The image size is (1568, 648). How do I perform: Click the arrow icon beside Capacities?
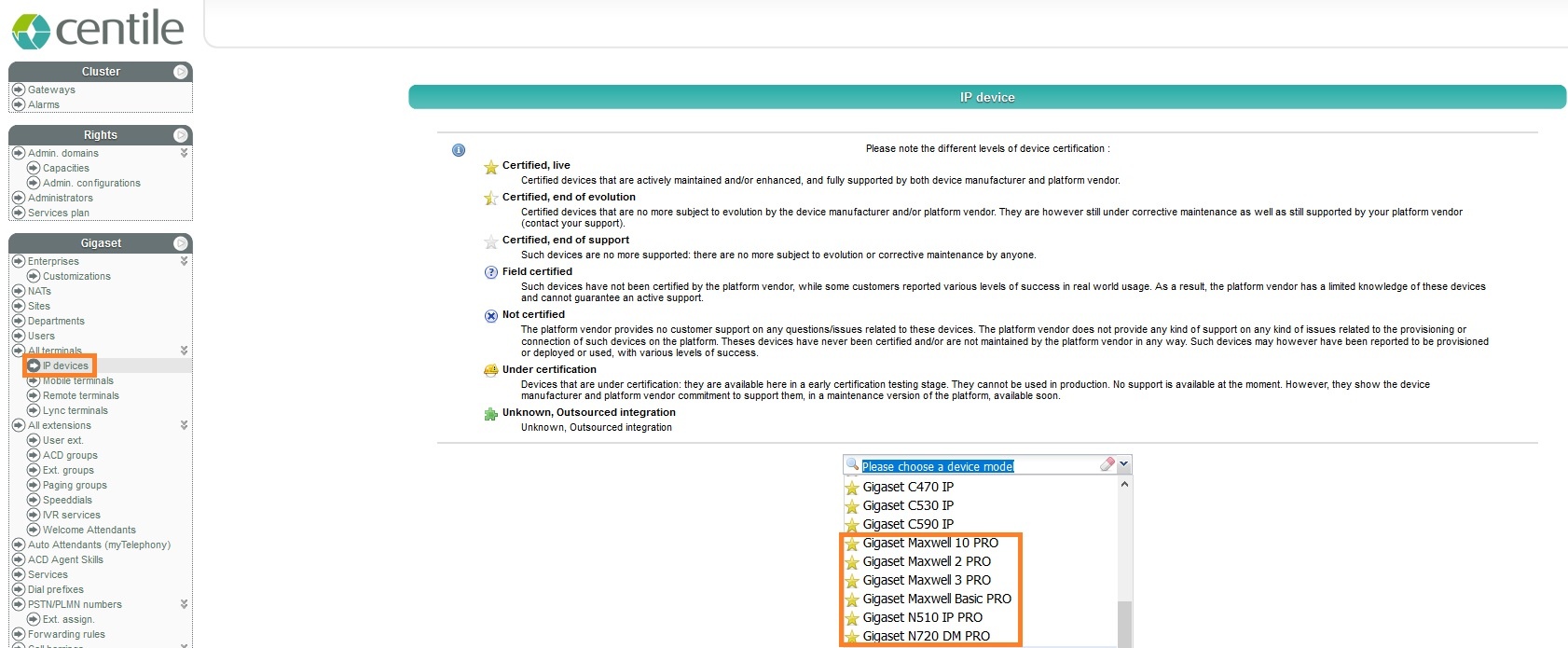click(34, 168)
